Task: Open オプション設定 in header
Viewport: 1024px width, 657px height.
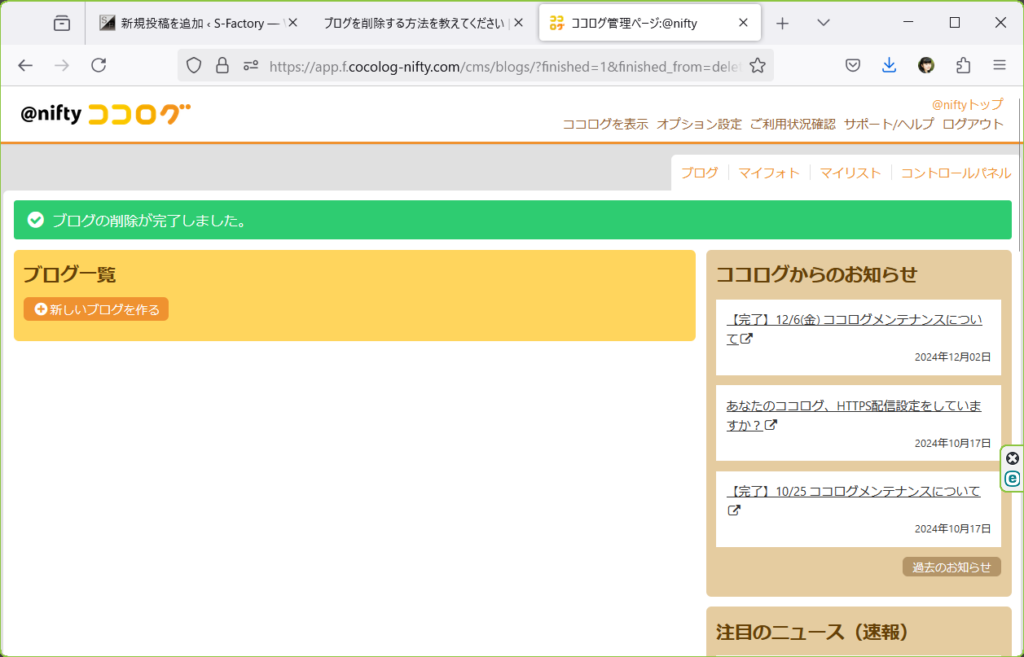Action: coord(699,124)
